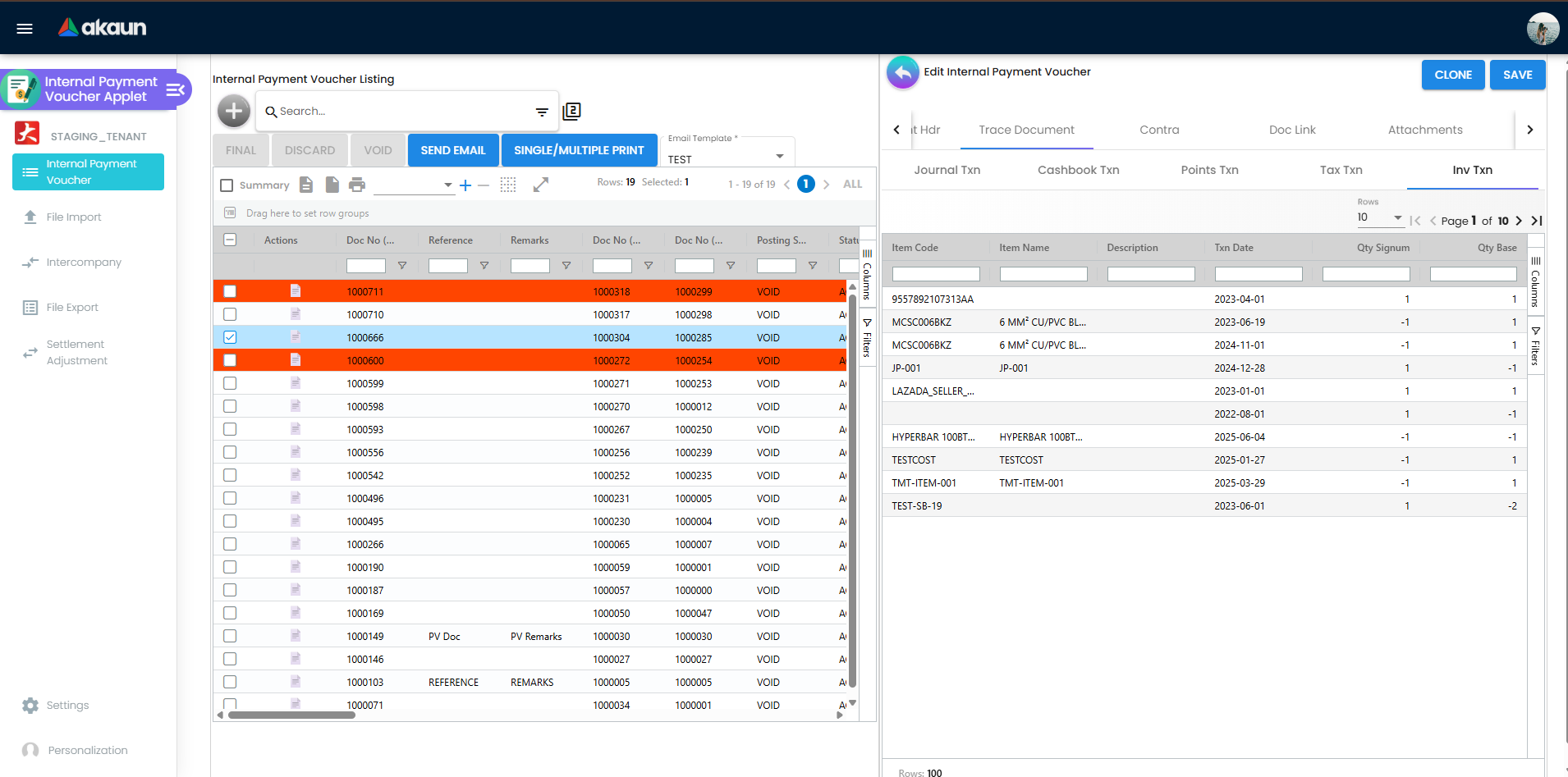Image resolution: width=1568 pixels, height=777 pixels.
Task: Open document icon for row 1000711
Action: [x=296, y=290]
